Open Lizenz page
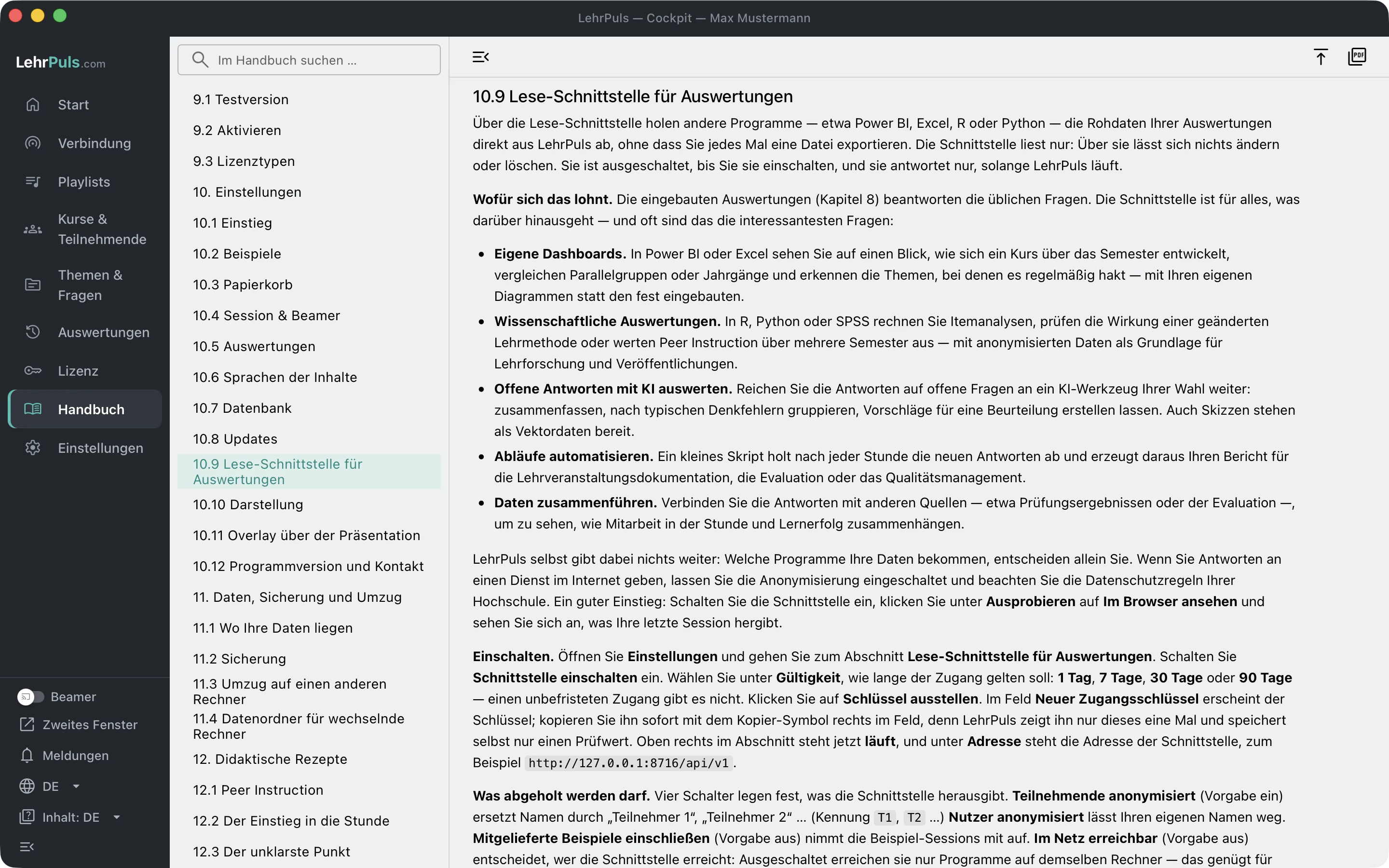This screenshot has height=868, width=1389. 85,370
